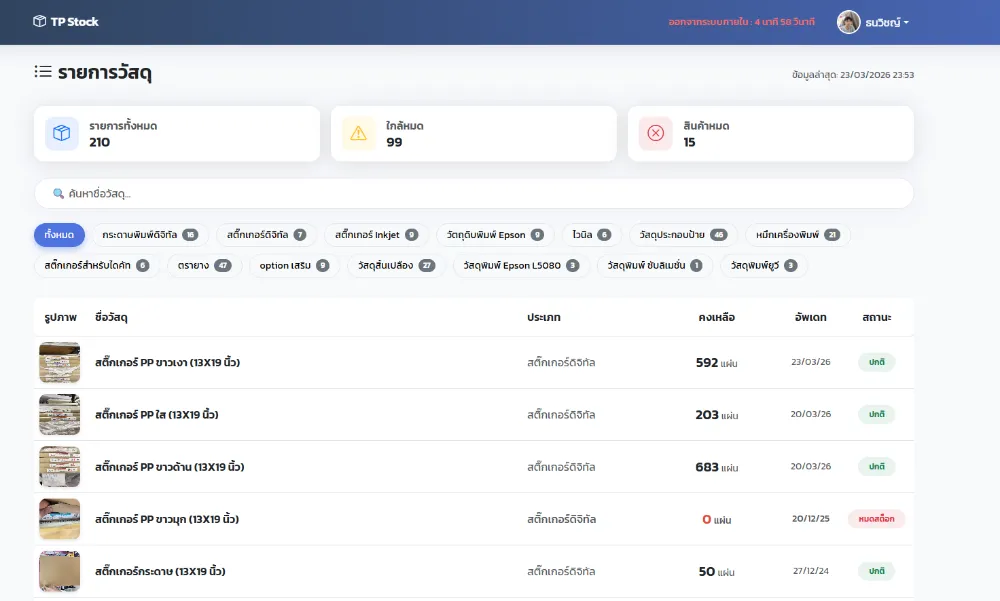Click the TP Stock box logo icon
The image size is (1000, 601).
(x=40, y=21)
